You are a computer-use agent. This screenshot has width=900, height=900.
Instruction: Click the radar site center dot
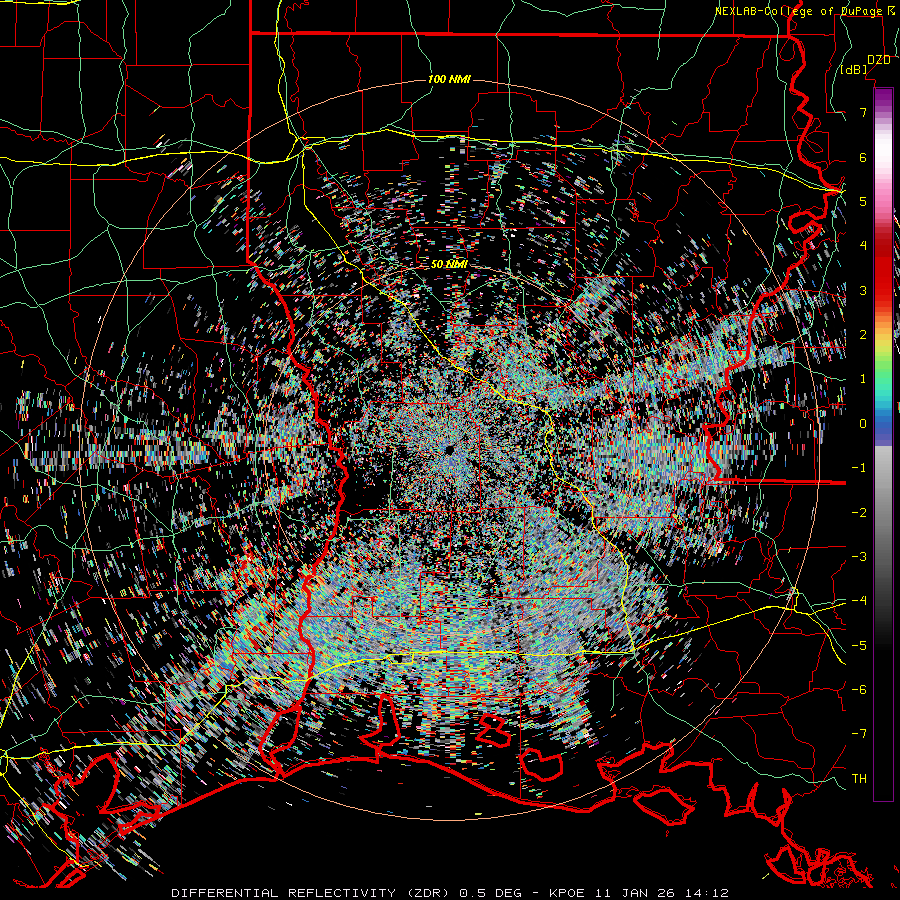pos(449,450)
